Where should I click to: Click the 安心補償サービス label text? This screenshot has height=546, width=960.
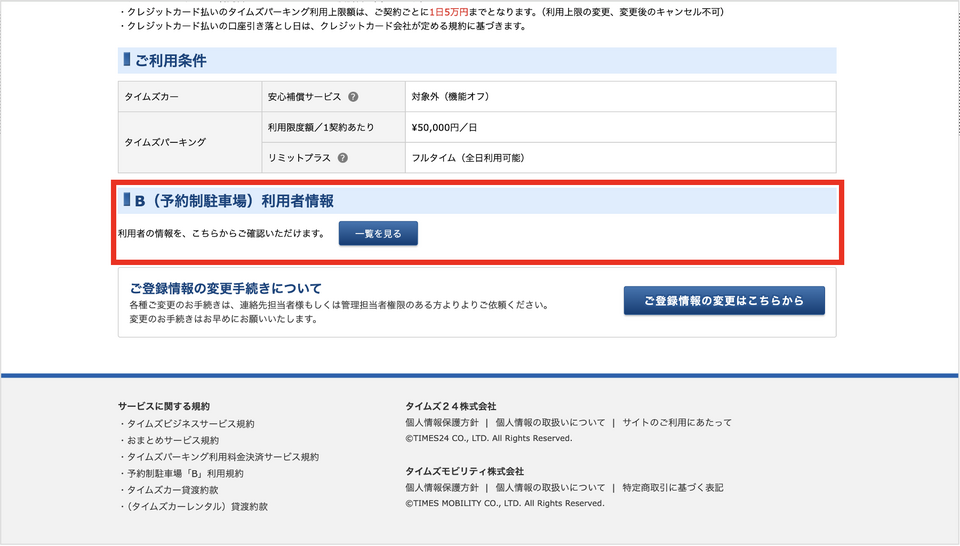(304, 97)
